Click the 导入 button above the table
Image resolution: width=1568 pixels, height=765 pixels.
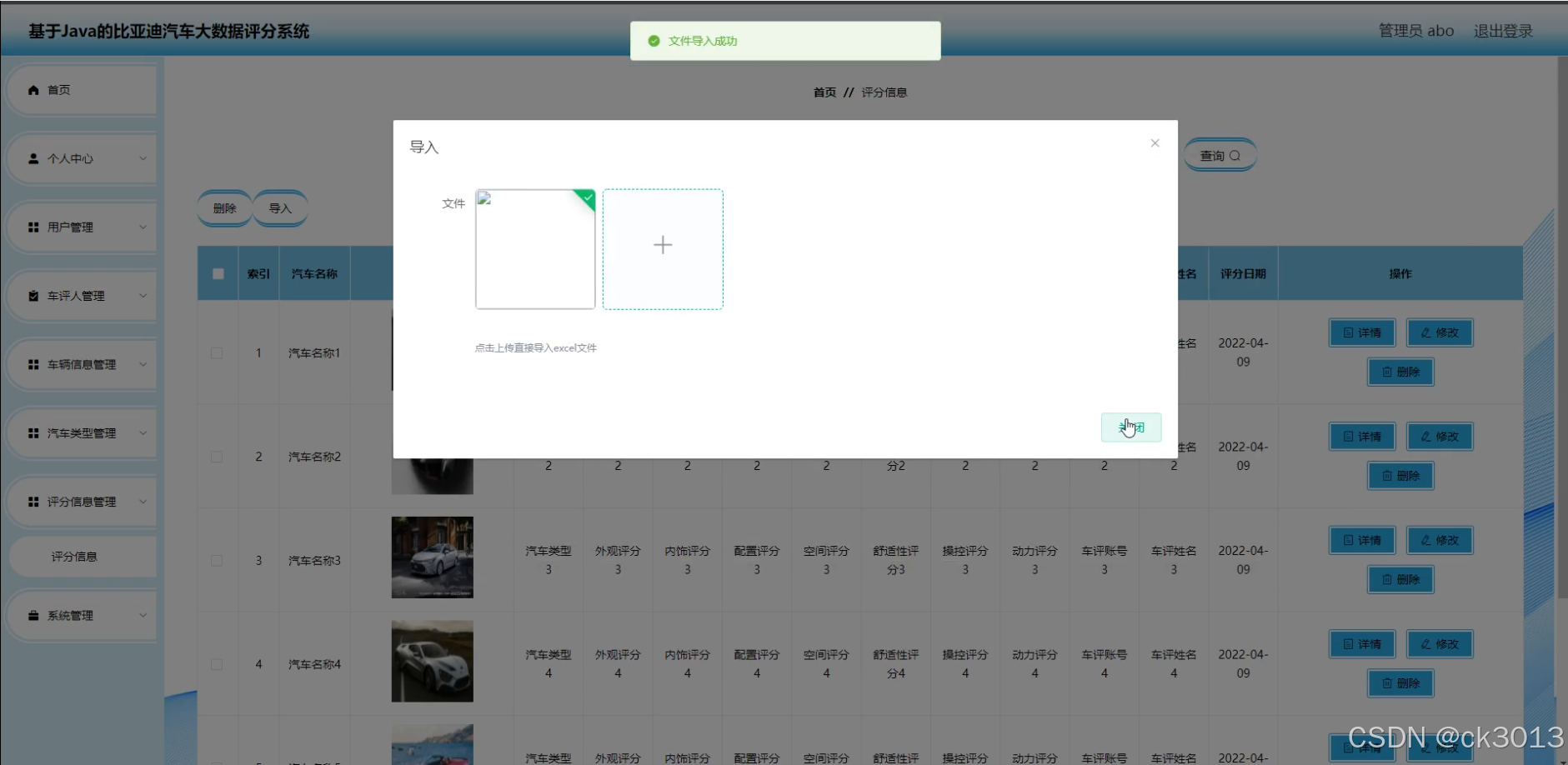pos(280,208)
